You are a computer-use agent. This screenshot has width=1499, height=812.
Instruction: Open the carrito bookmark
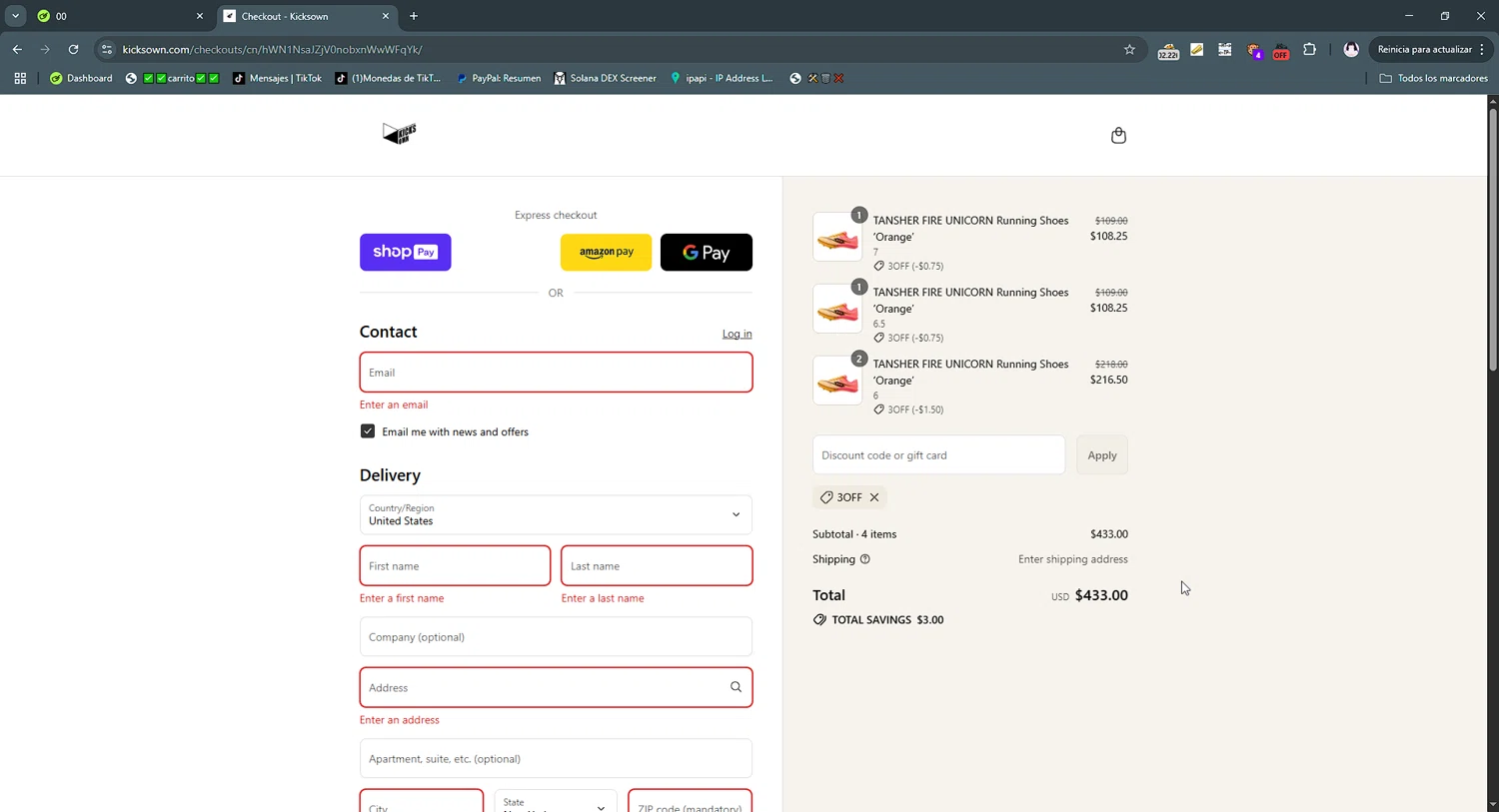[x=172, y=78]
